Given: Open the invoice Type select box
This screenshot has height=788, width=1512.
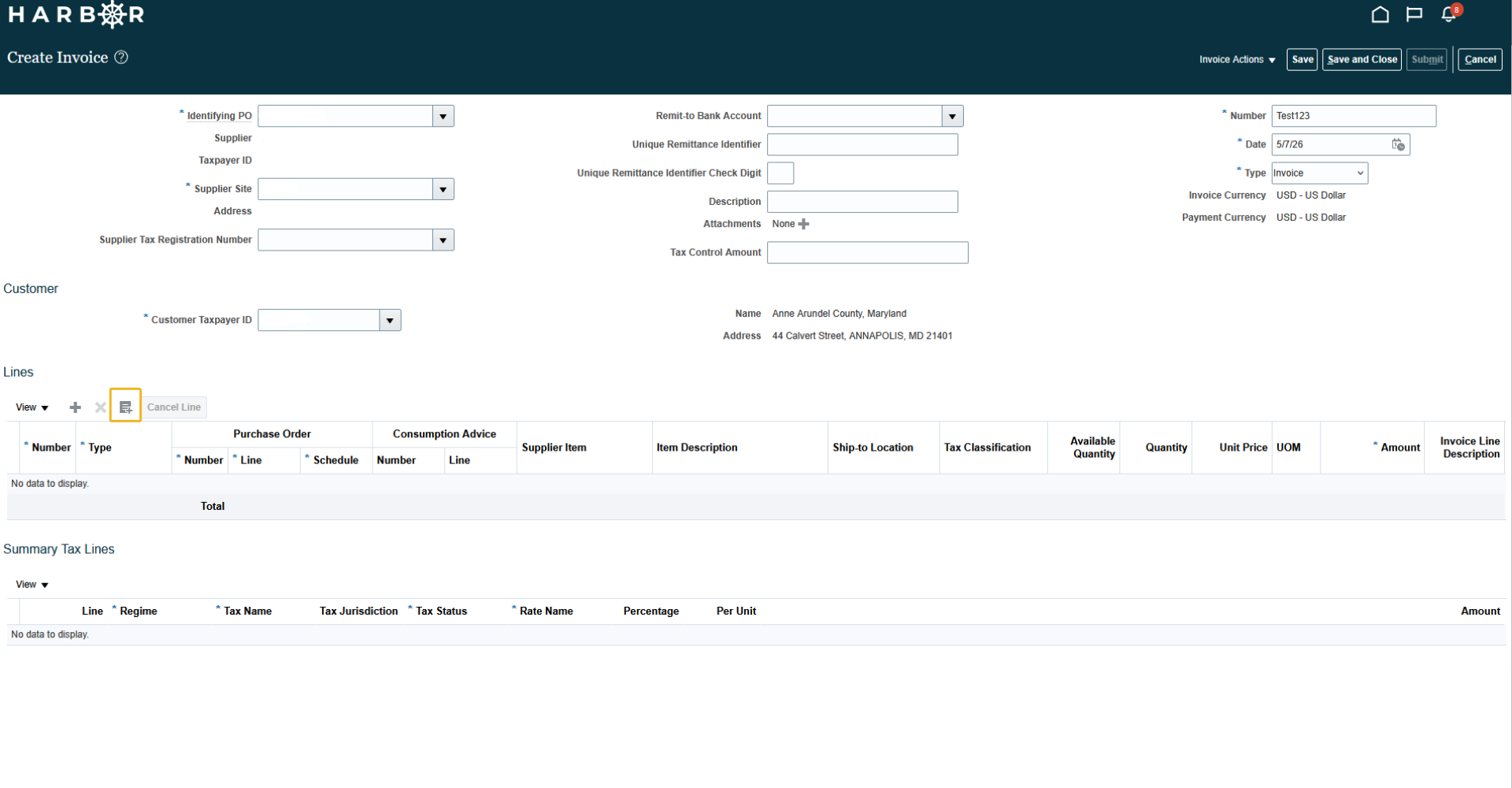Looking at the screenshot, I should (1319, 173).
